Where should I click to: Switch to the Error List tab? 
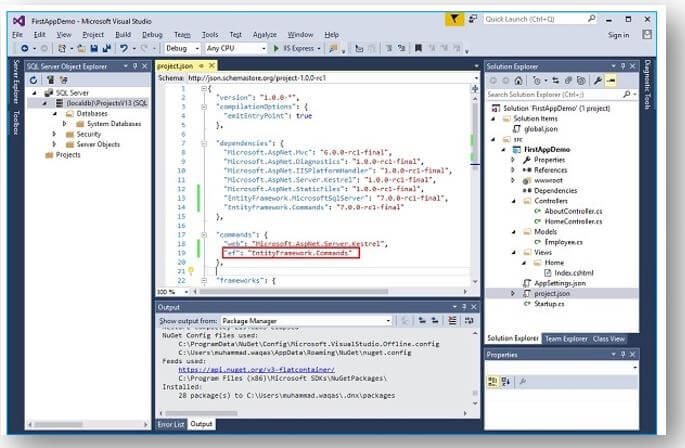pos(171,424)
